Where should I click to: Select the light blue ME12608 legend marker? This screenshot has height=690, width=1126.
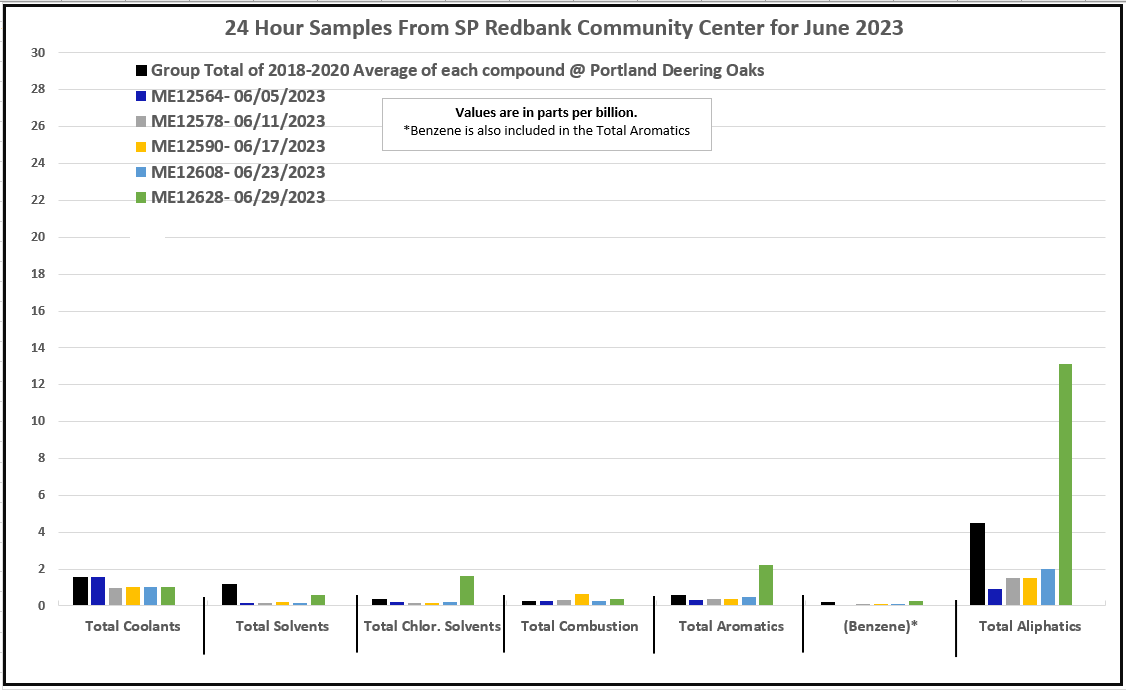click(142, 173)
